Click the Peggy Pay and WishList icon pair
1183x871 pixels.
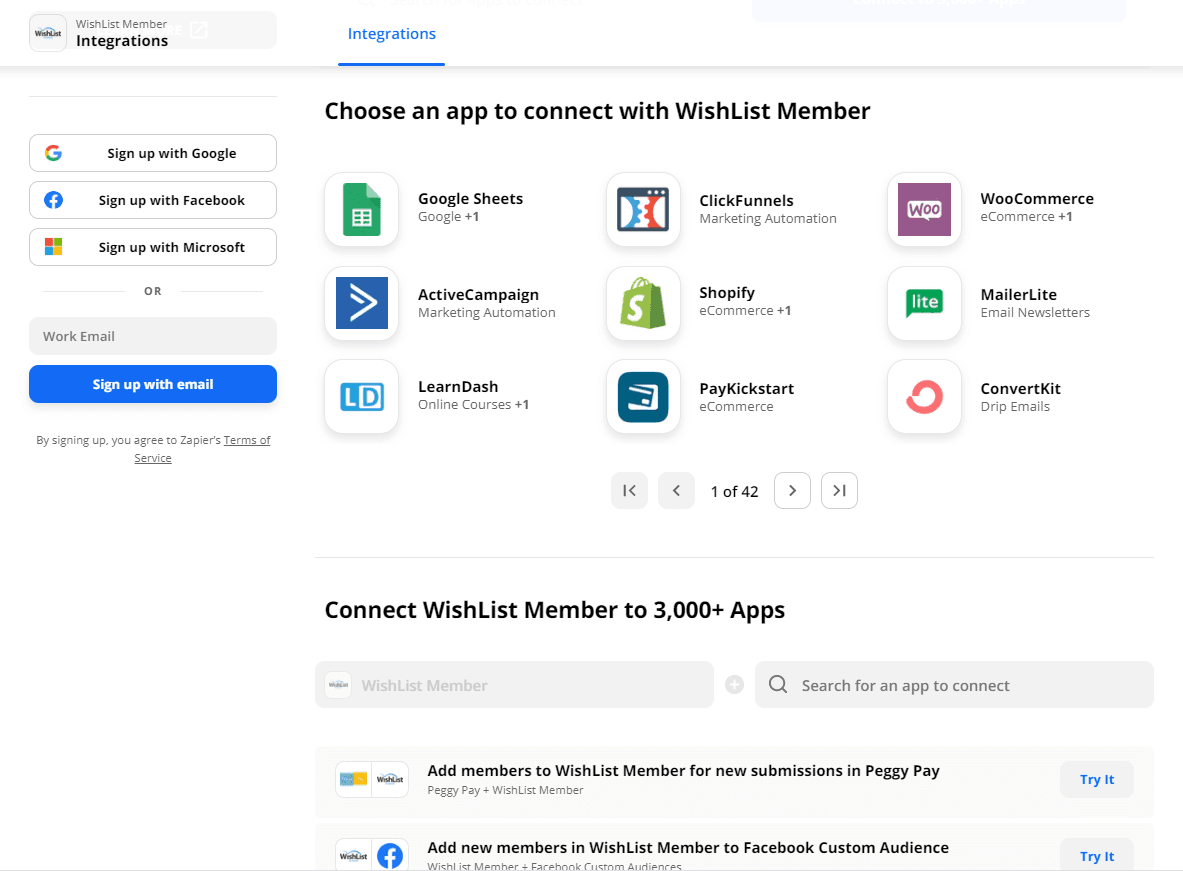click(372, 779)
